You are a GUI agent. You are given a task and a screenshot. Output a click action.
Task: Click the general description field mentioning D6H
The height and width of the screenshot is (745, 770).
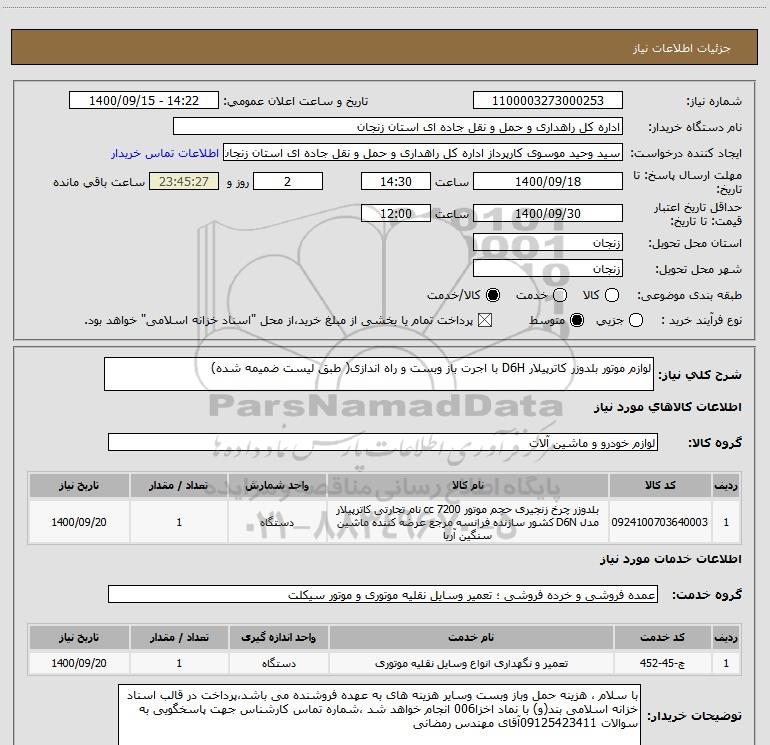379,374
